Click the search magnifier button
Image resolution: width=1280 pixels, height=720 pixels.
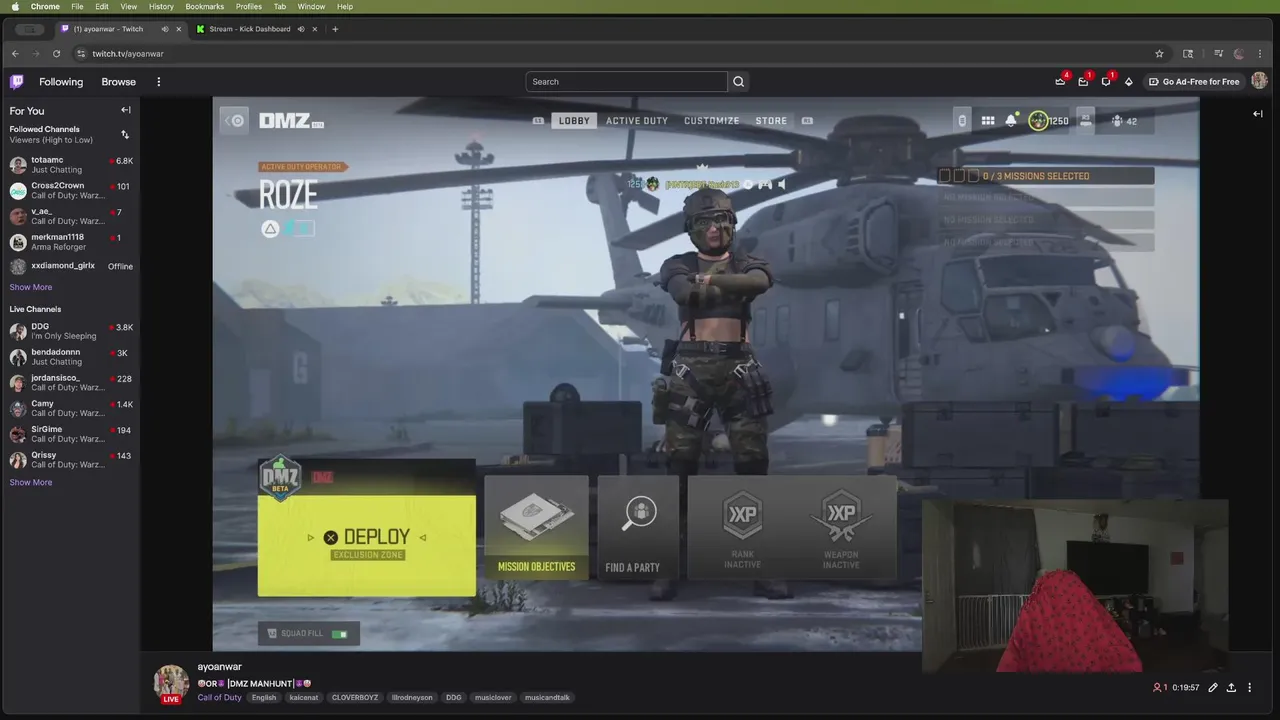[738, 82]
